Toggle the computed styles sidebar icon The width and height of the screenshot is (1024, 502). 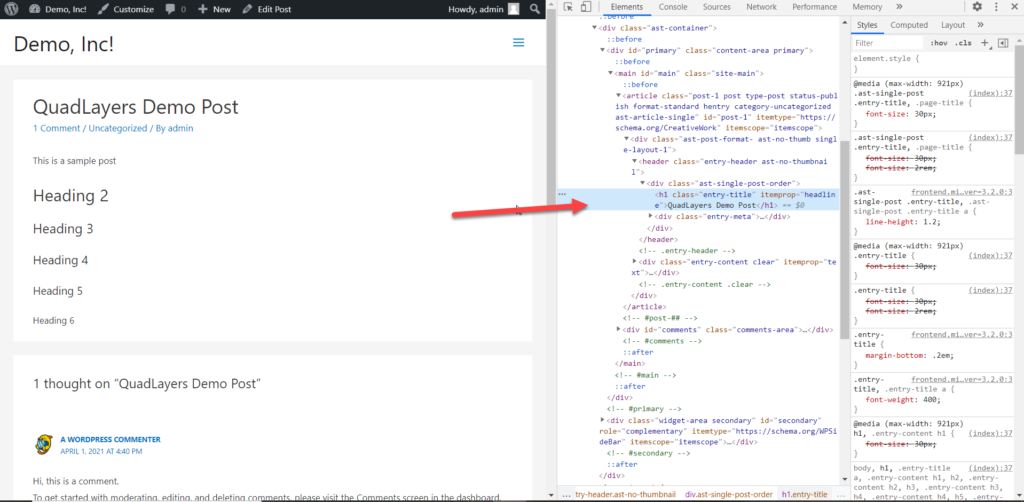pyautogui.click(x=1004, y=43)
